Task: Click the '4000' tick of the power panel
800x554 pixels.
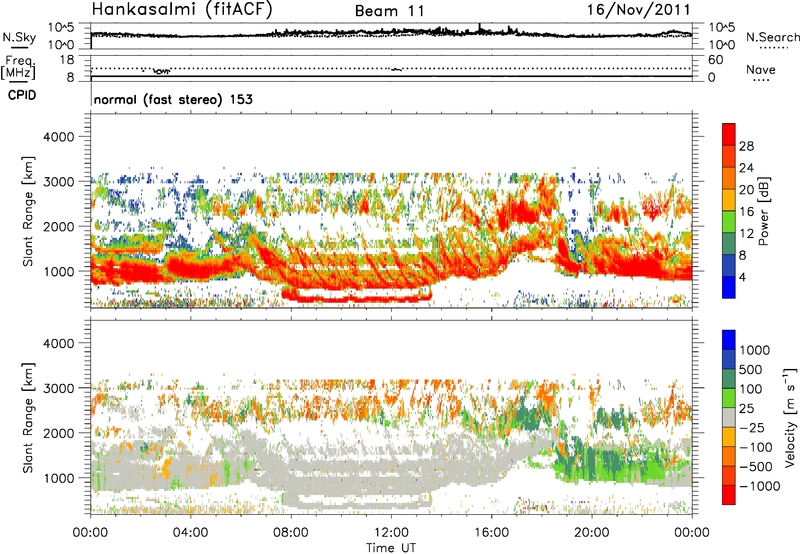Action: tap(59, 137)
